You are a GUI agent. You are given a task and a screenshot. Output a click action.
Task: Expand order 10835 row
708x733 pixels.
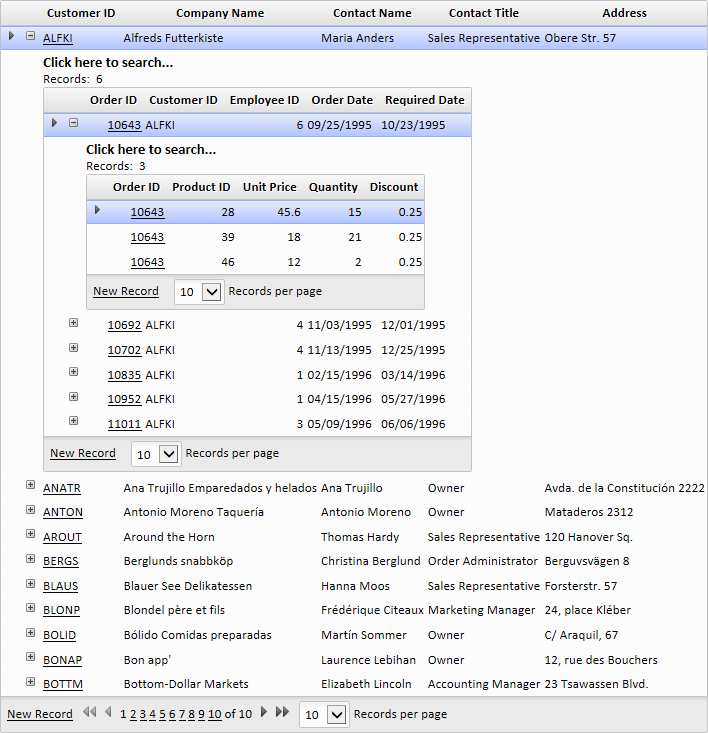(x=73, y=372)
